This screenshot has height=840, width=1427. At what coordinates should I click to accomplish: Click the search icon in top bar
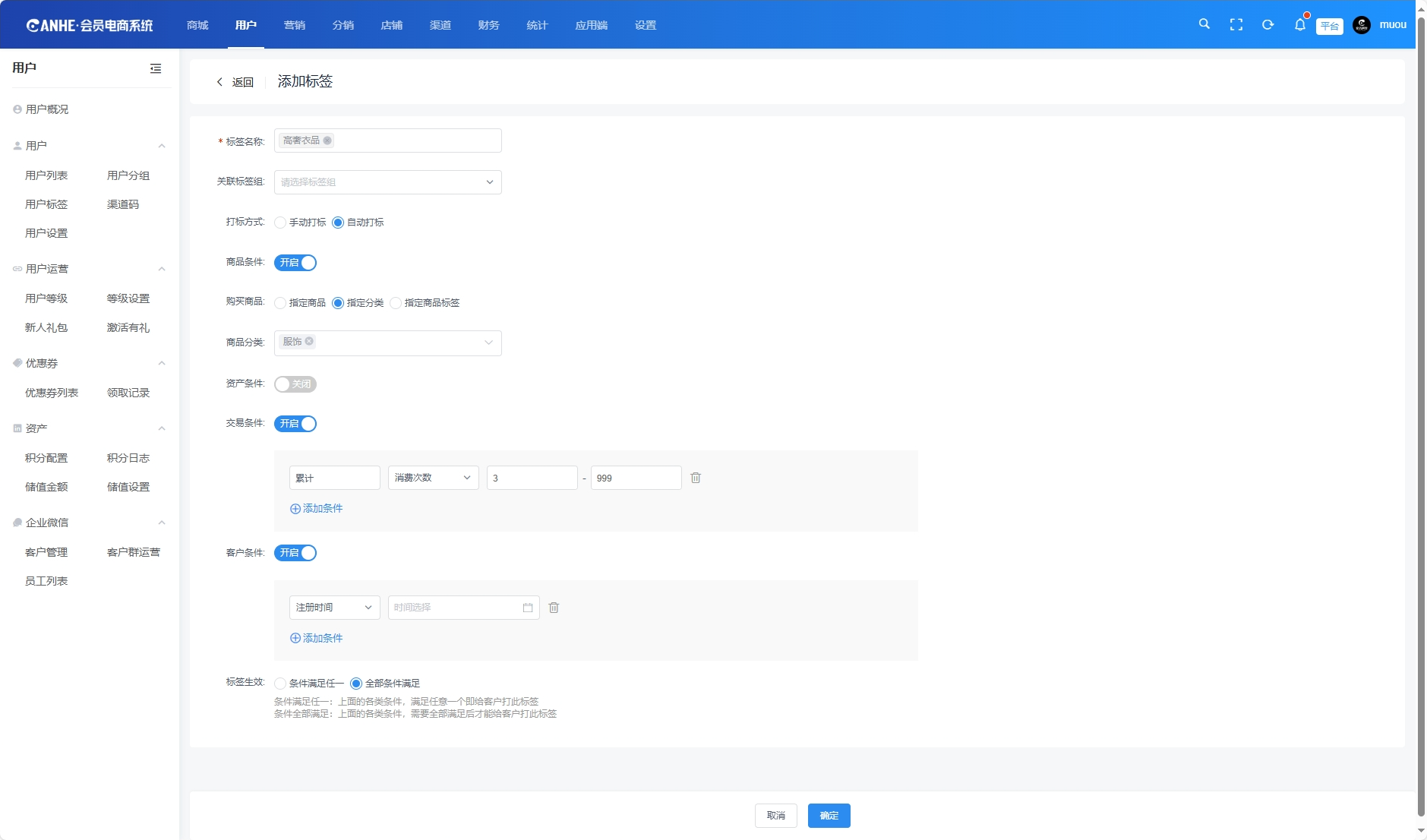click(1204, 24)
